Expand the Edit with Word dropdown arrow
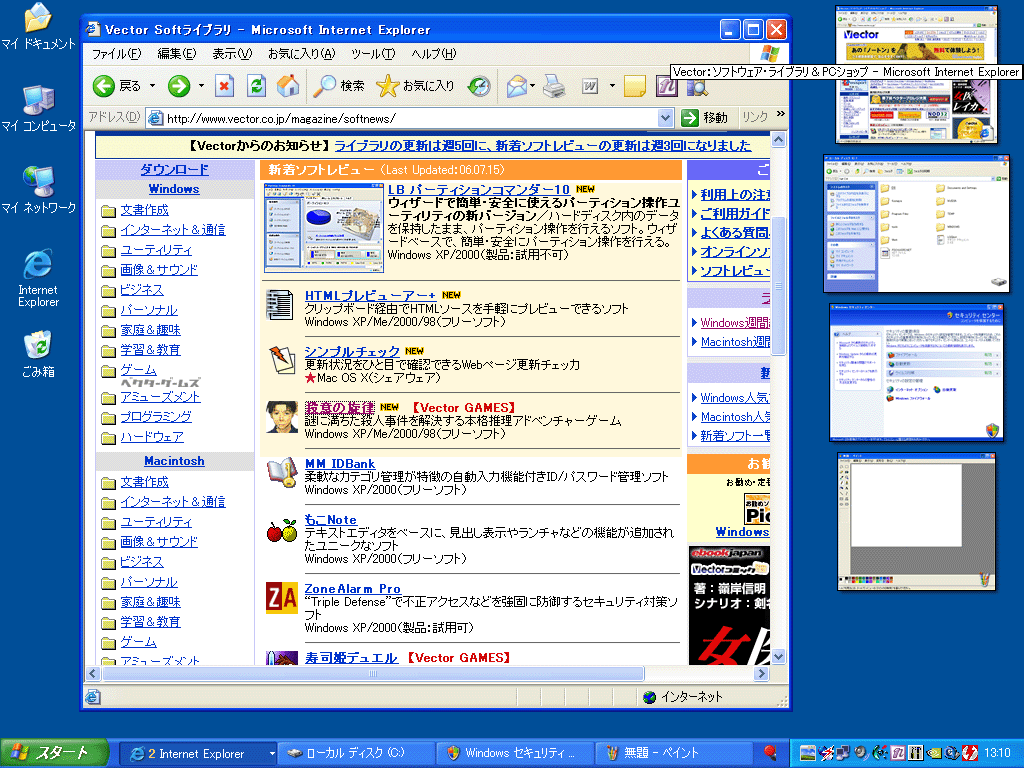 pyautogui.click(x=612, y=86)
